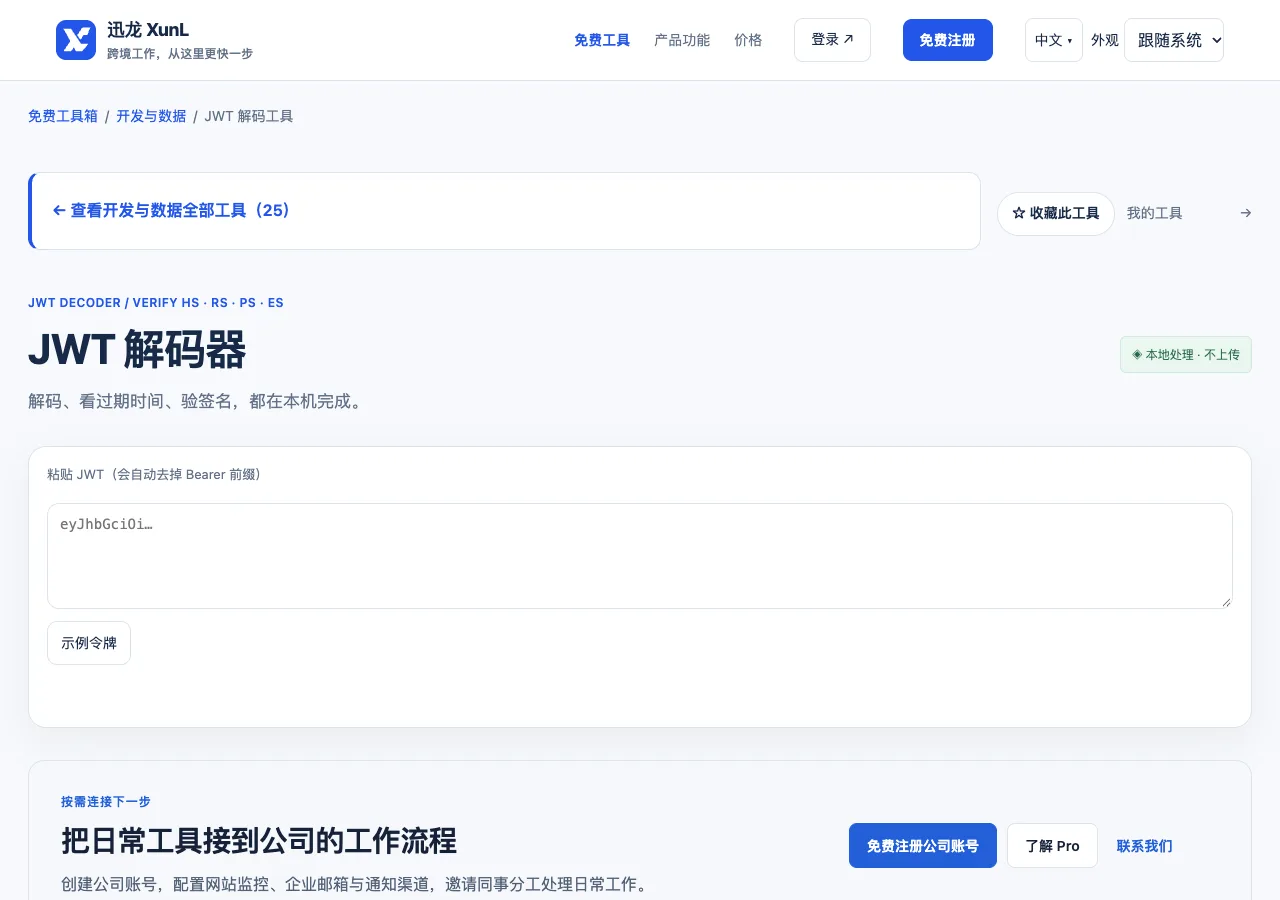Click the 登录 button
This screenshot has height=900, width=1280.
tap(832, 40)
